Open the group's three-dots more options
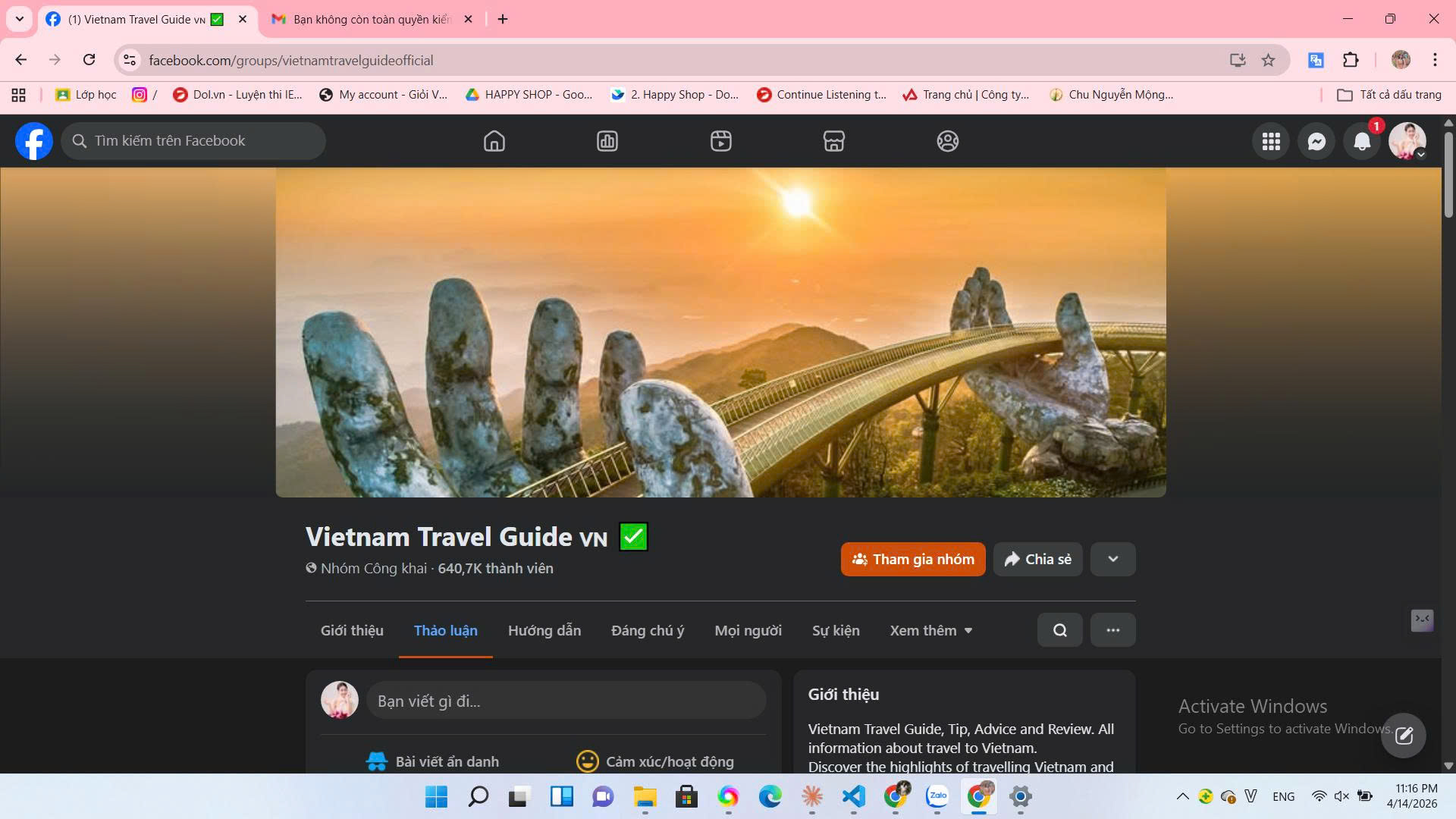1456x819 pixels. tap(1113, 630)
